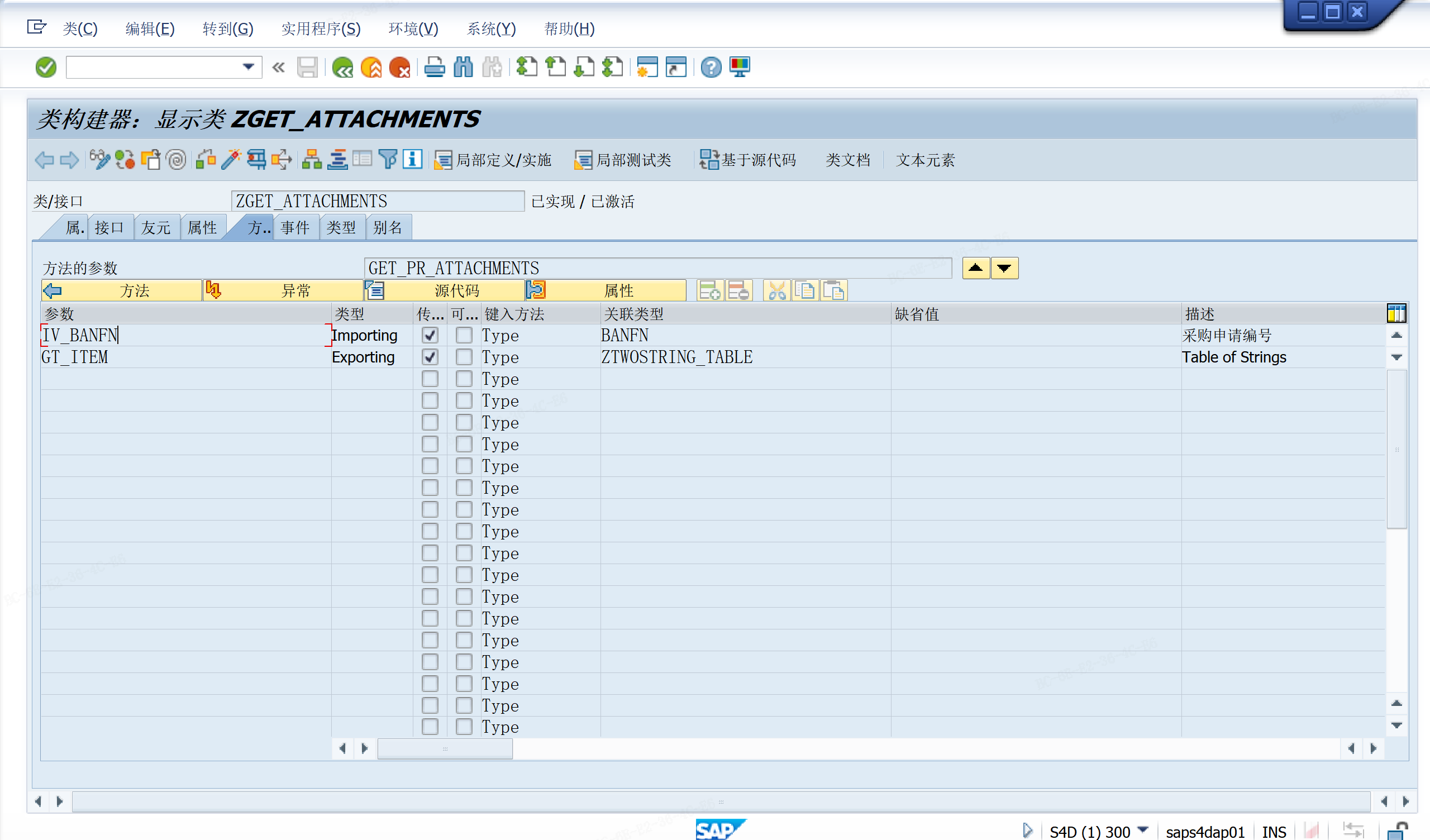Click the table column settings icon
This screenshot has height=840, width=1430.
(1396, 313)
